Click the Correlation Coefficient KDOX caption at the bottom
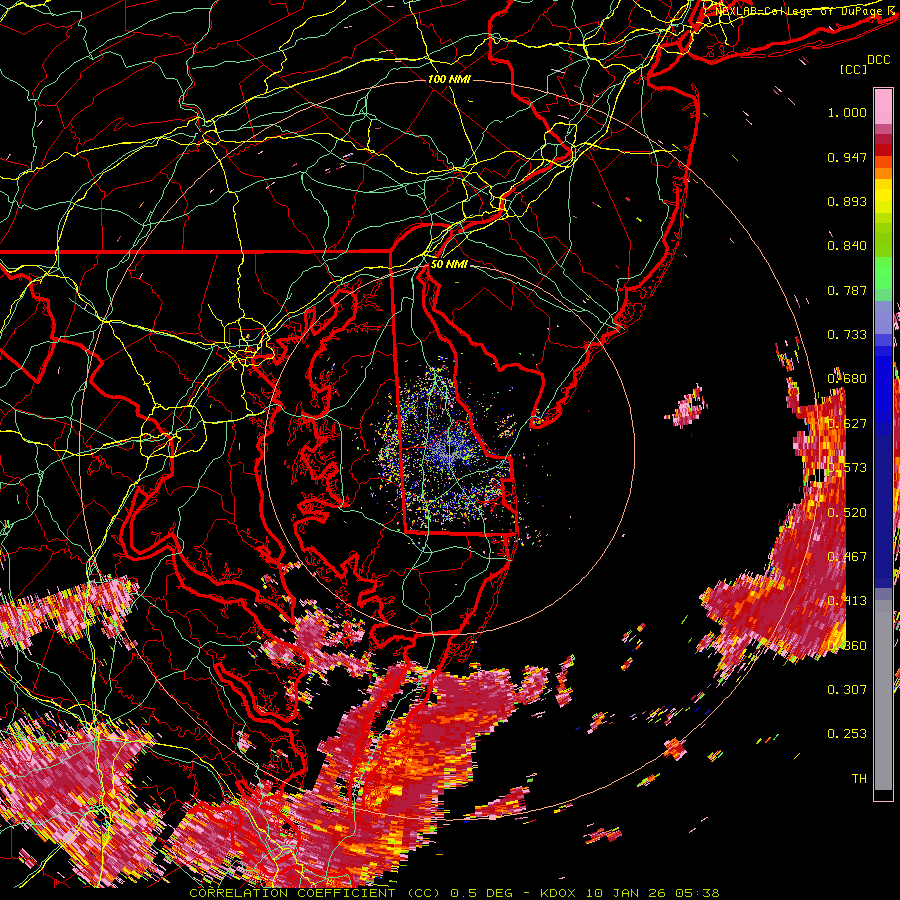 coord(454,893)
